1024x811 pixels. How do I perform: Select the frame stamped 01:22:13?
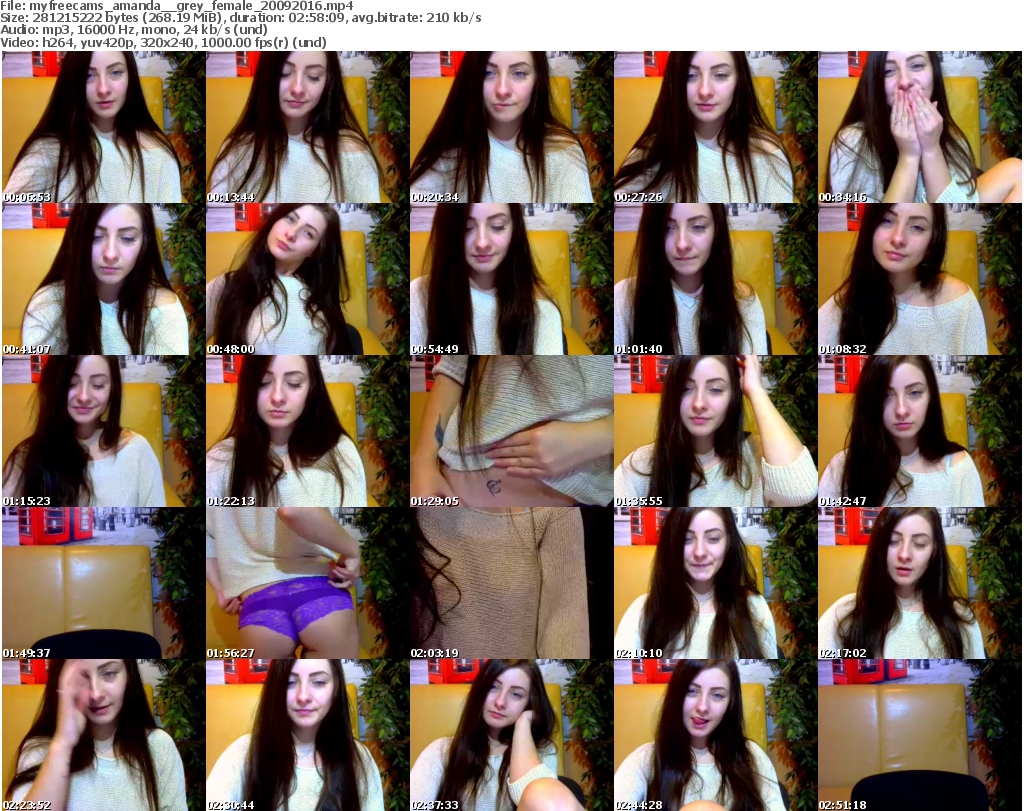click(308, 432)
